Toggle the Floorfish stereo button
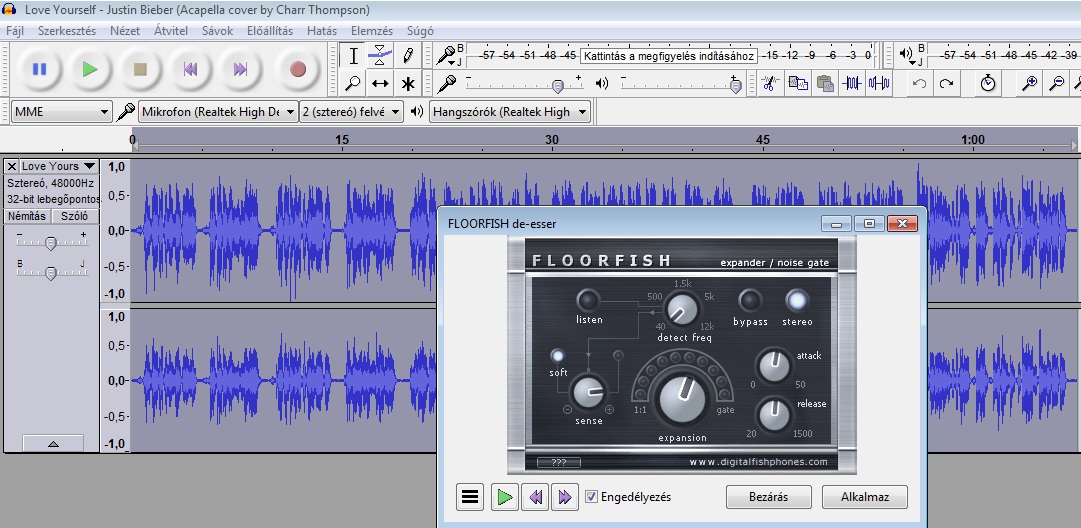Screen dimensions: 1081x528 click(796, 301)
